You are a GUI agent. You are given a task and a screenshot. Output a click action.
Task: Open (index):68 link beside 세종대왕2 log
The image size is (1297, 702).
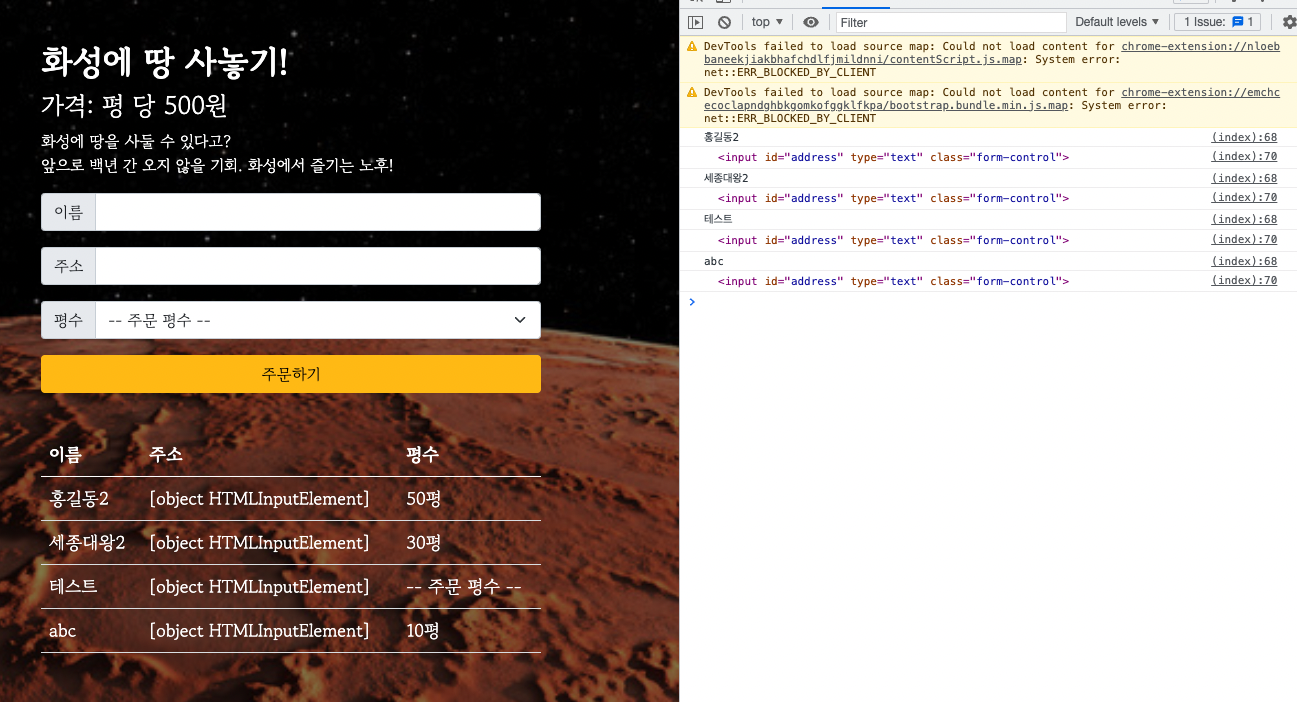point(1244,178)
